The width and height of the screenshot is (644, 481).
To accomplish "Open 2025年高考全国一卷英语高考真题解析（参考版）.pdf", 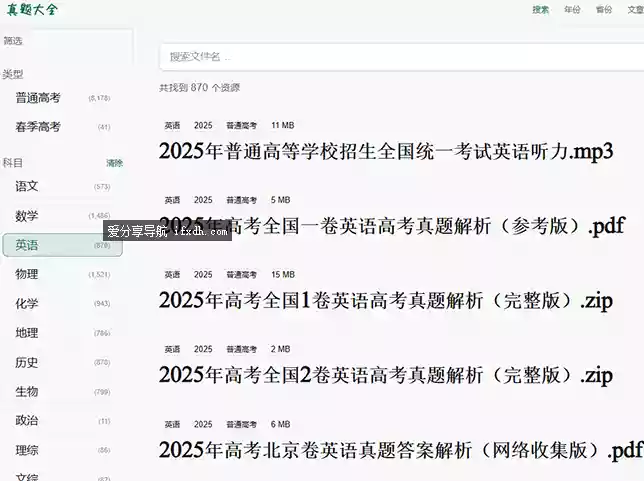I will (392, 226).
